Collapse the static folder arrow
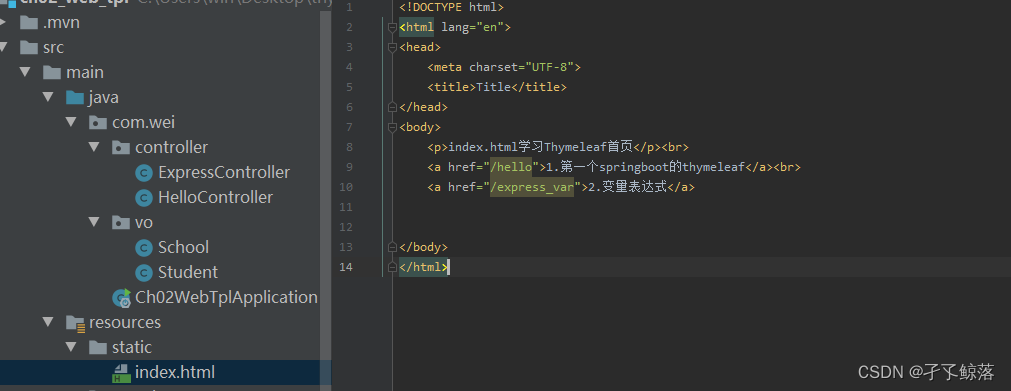This screenshot has height=391, width=1011. [72, 348]
